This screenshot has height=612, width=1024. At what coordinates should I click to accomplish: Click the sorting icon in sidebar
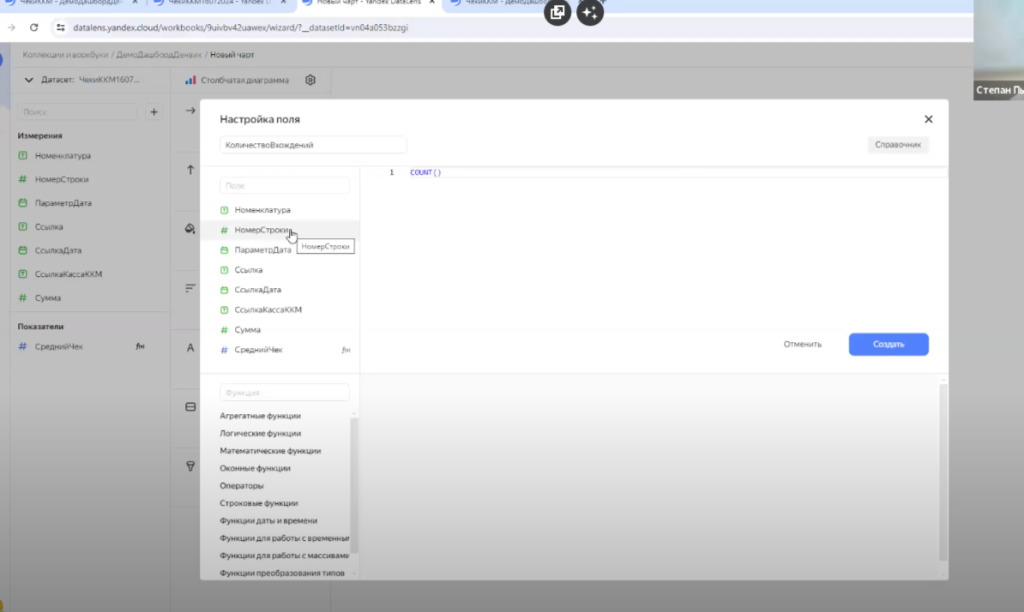point(190,288)
